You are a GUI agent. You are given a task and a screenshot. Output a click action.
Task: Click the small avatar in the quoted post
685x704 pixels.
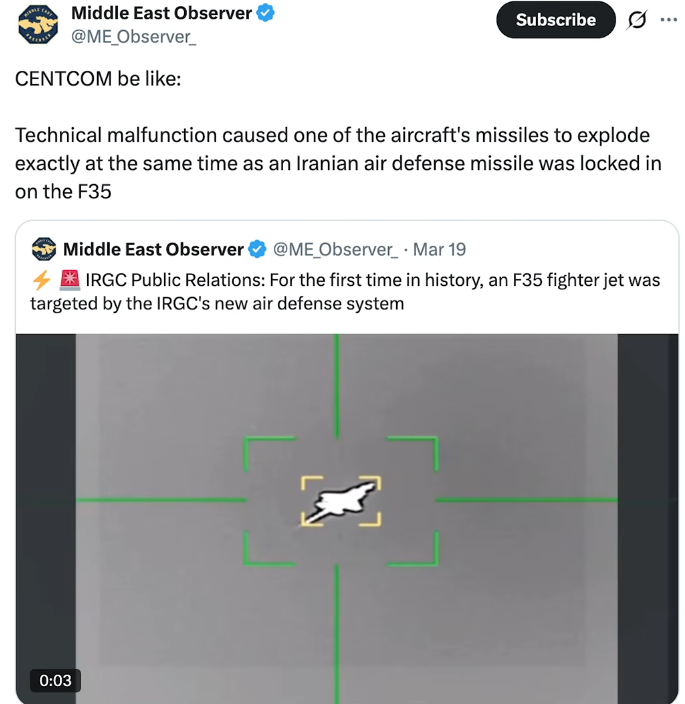44,249
